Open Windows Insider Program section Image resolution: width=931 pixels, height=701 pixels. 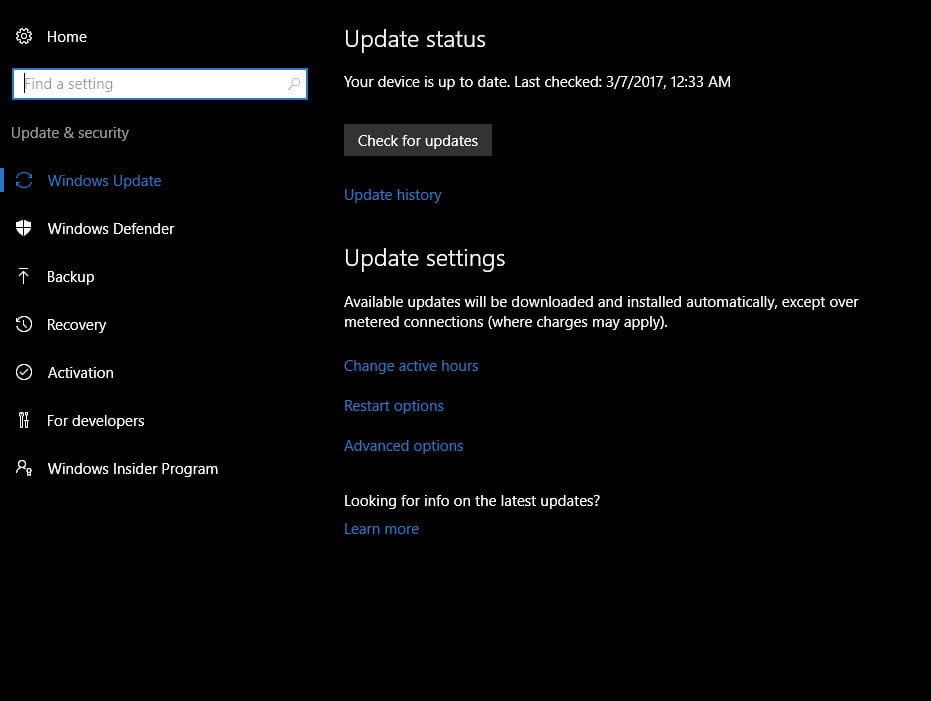[132, 469]
